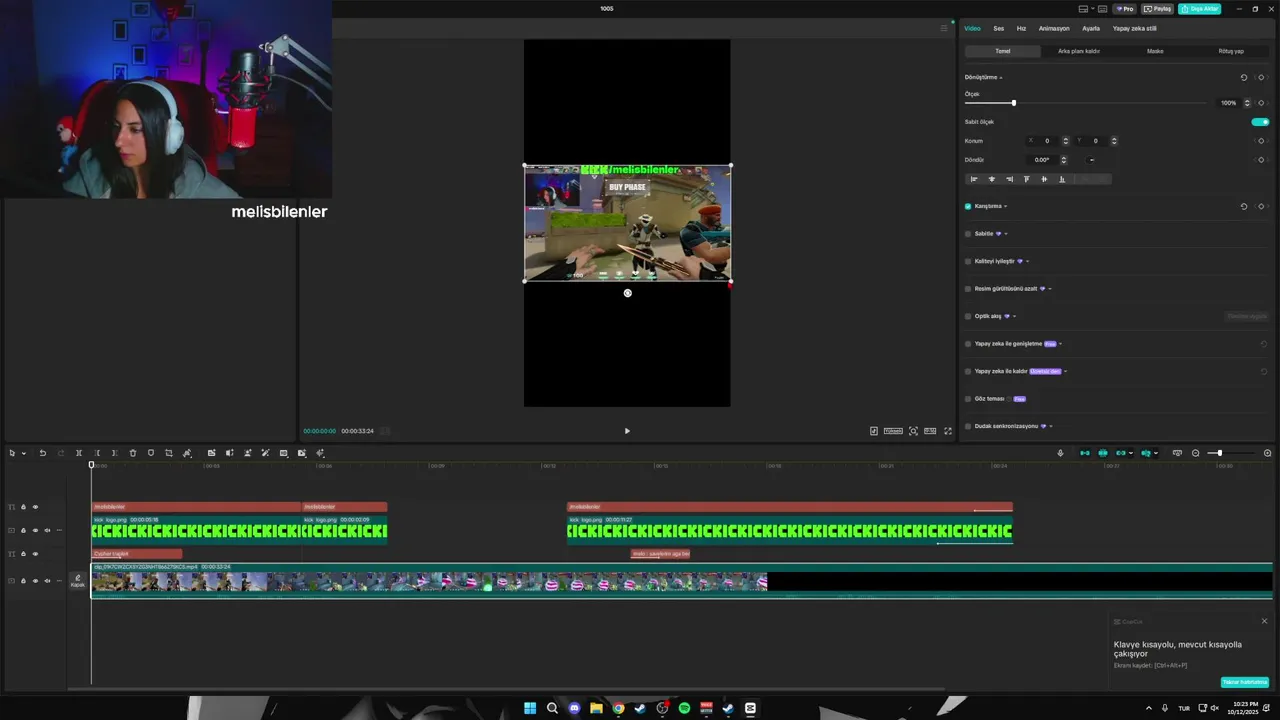Click the zoom out timeline magnifier
The width and height of the screenshot is (1280, 720).
pos(1195,453)
